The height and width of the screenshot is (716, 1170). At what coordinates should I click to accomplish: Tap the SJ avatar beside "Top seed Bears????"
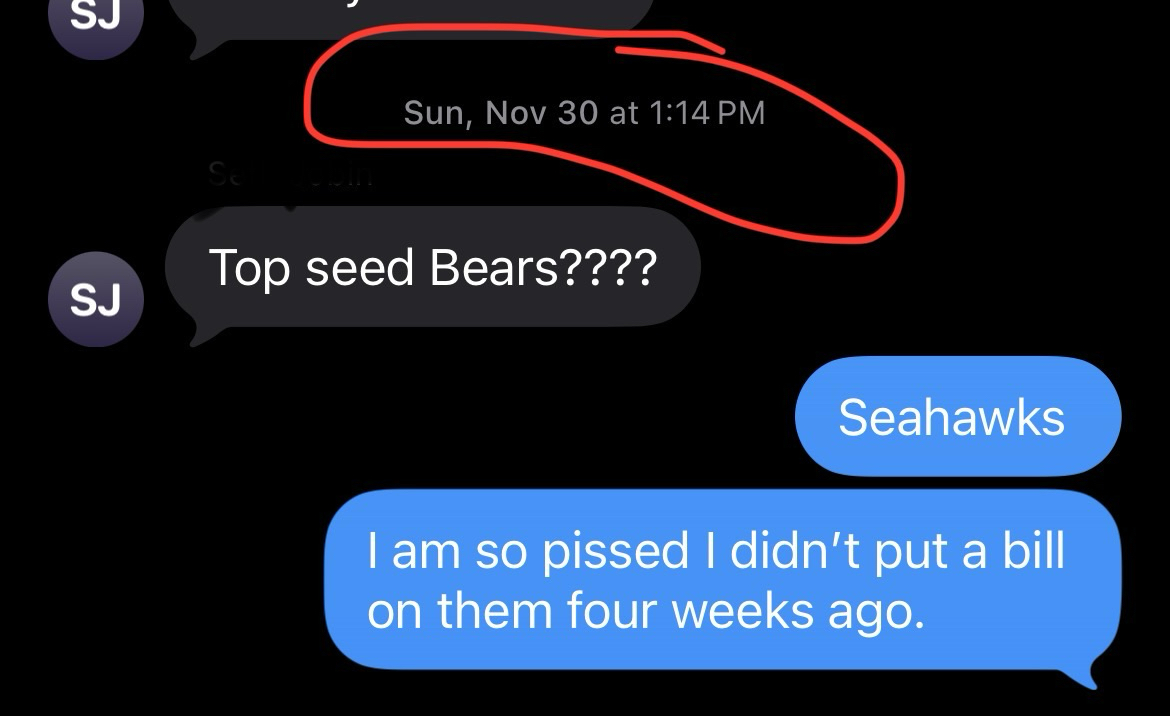96,299
